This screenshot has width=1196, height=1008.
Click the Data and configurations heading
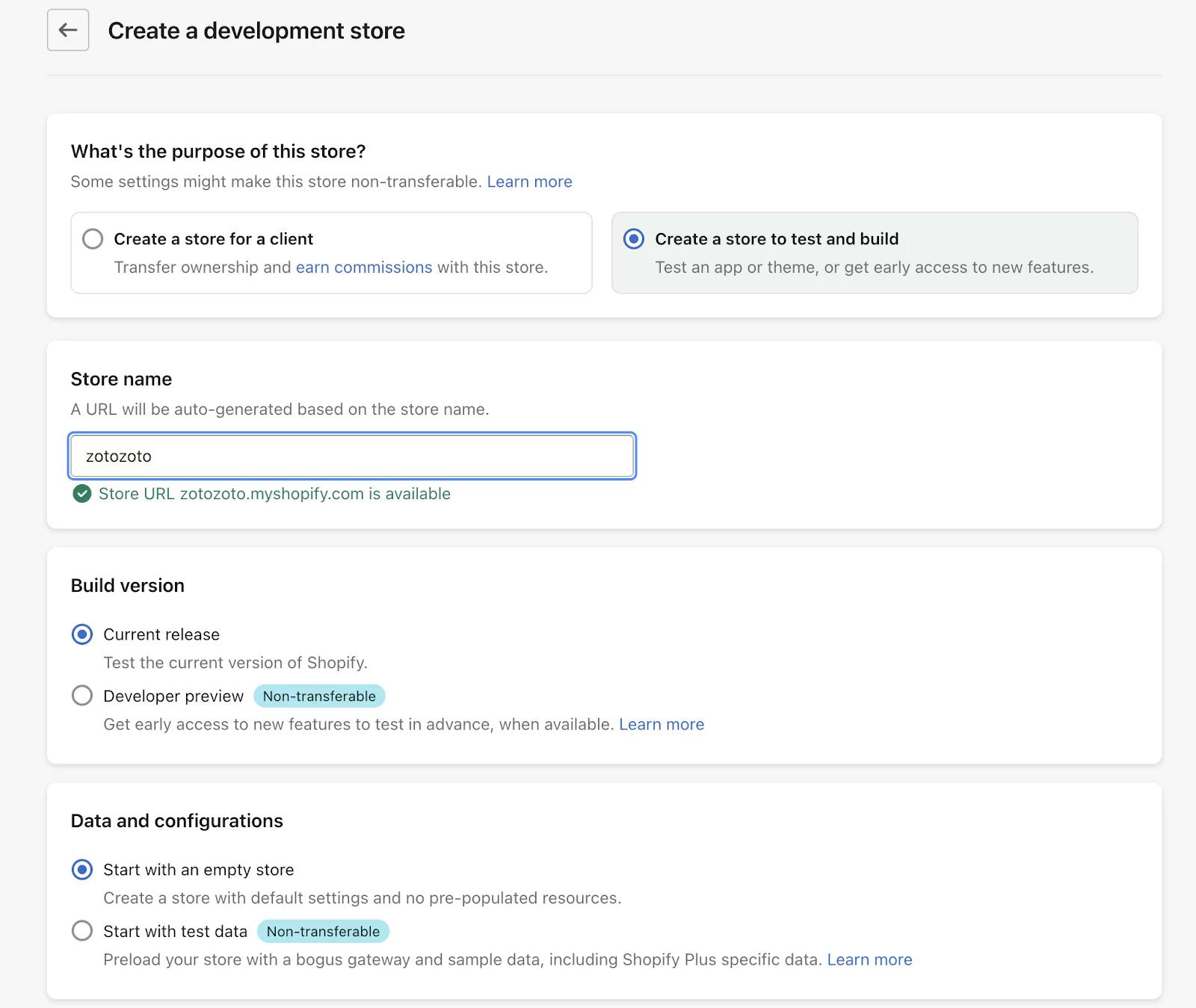pos(177,820)
